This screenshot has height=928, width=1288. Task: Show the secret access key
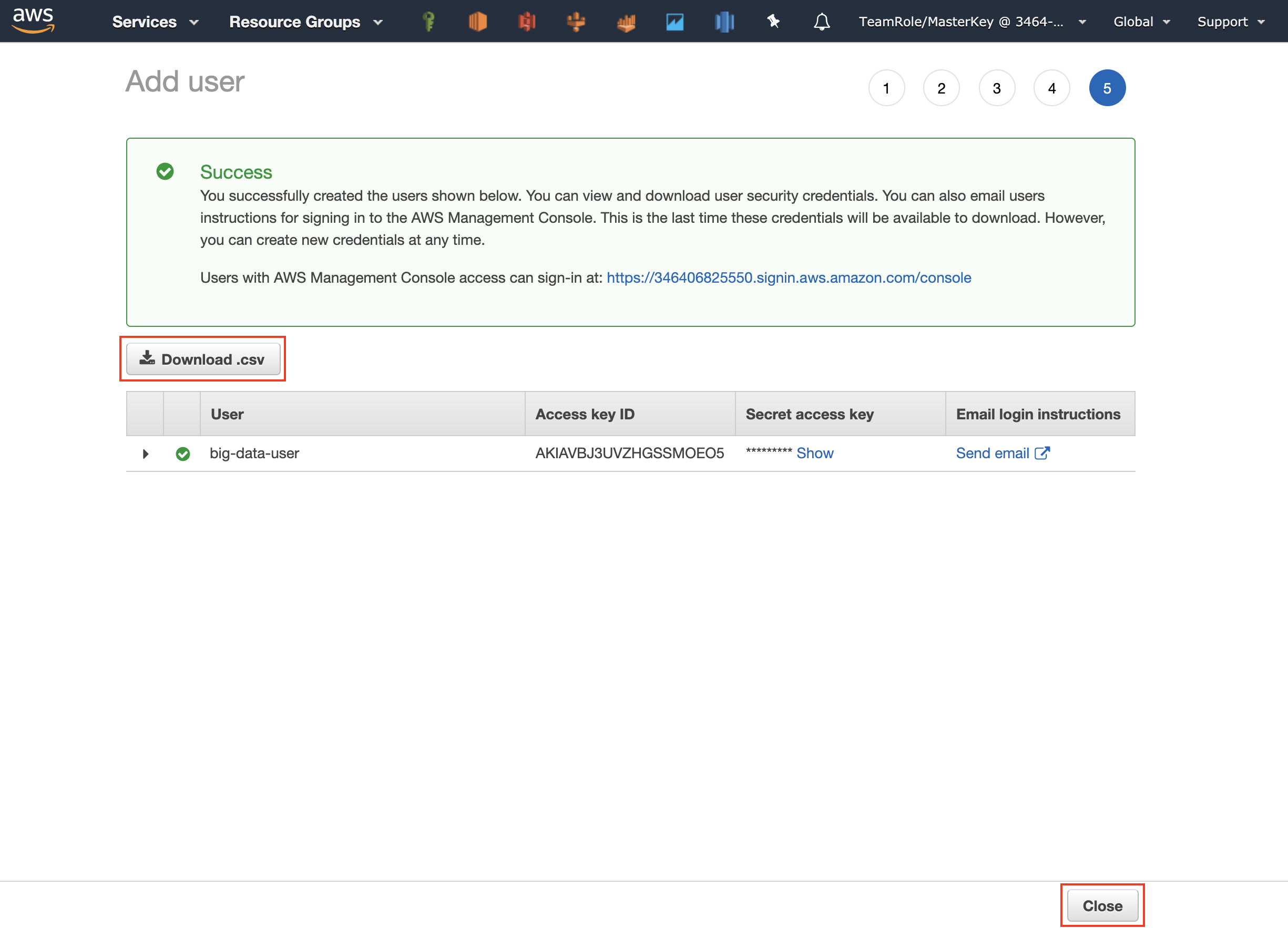[x=814, y=453]
